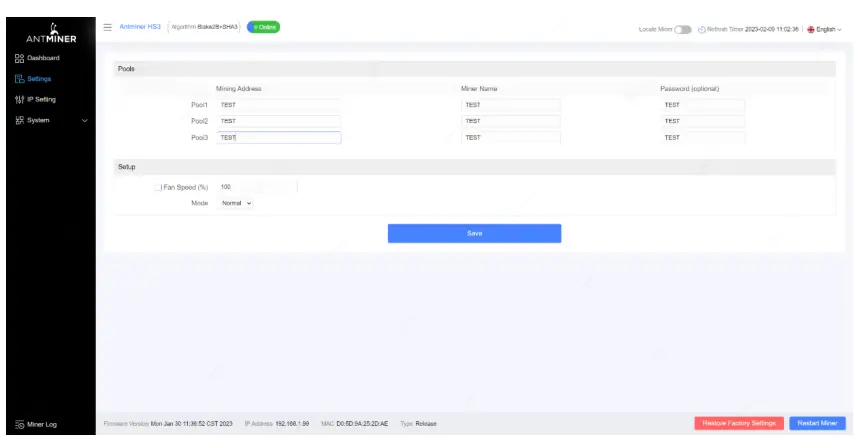Viewport: 855px width, 439px height.
Task: Click the Refresh Timer clock icon
Action: point(702,29)
